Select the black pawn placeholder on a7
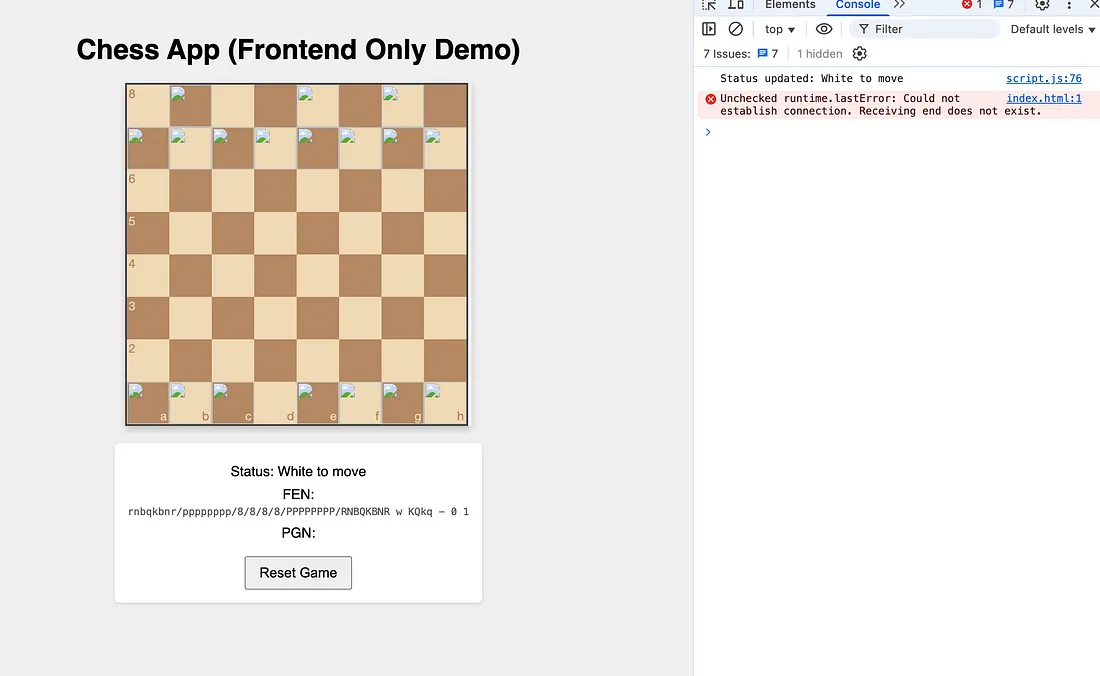 click(148, 148)
